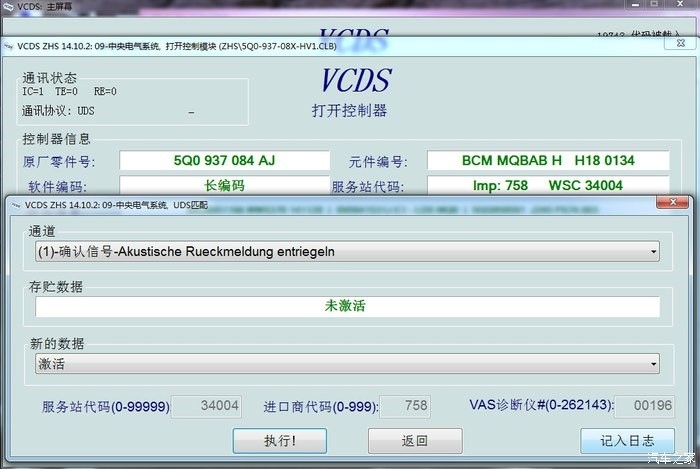
Task: Maximize the VCDS 主屏幕 window
Action: tap(654, 4)
